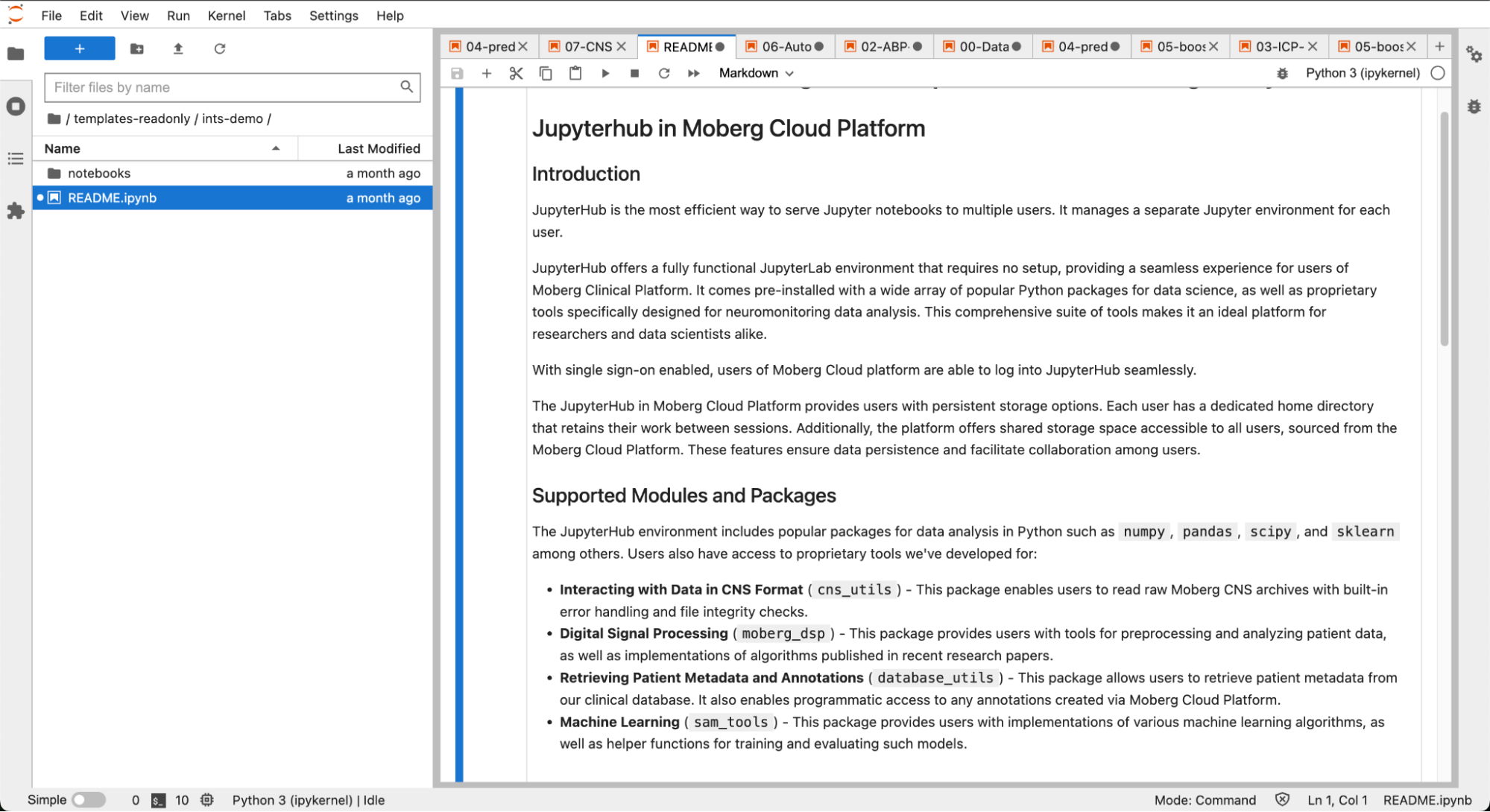Viewport: 1490px width, 812px height.
Task: Open the Markdown cell type dropdown
Action: (756, 73)
